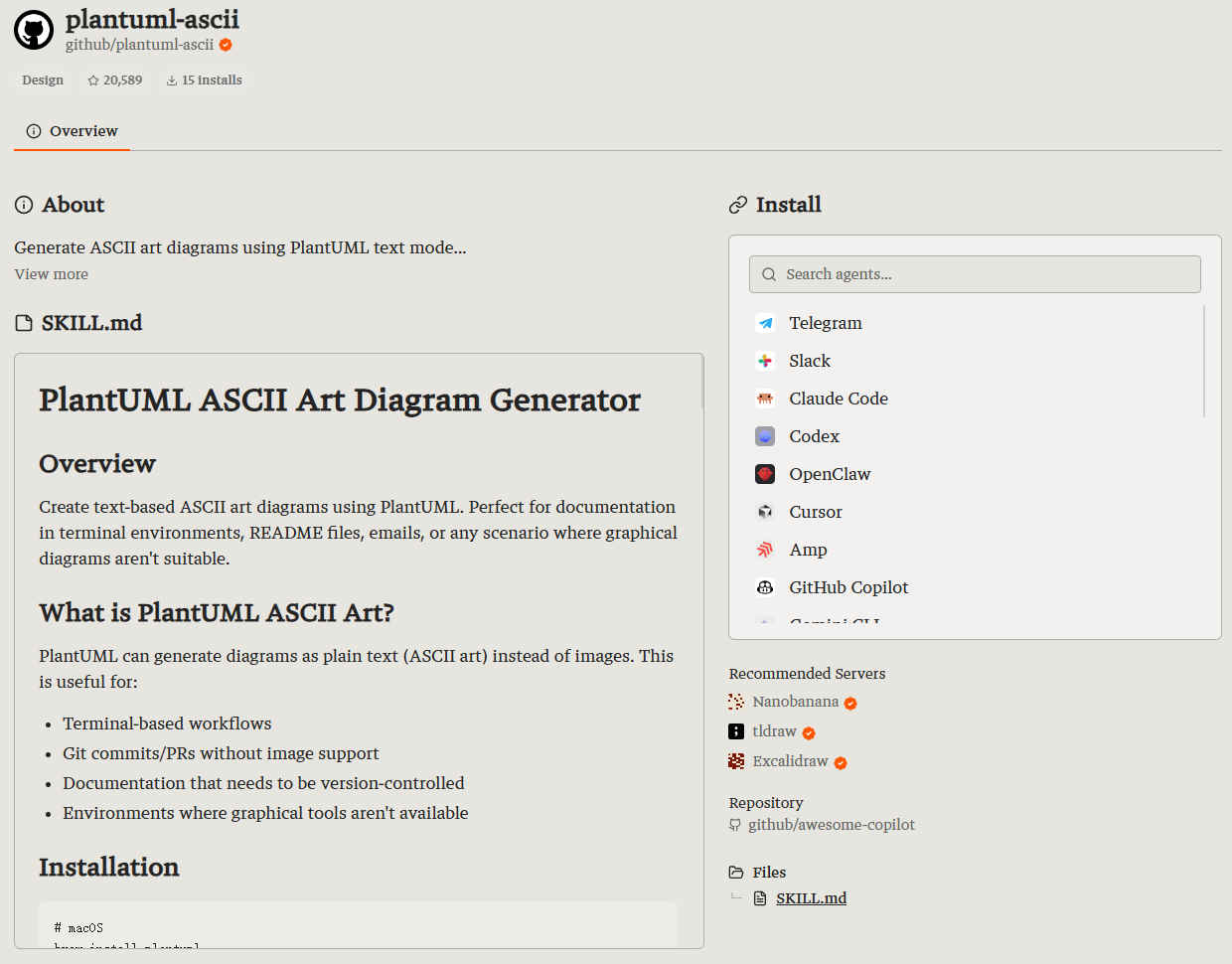Open the Excalidraw recommended server
1232x964 pixels.
(791, 761)
